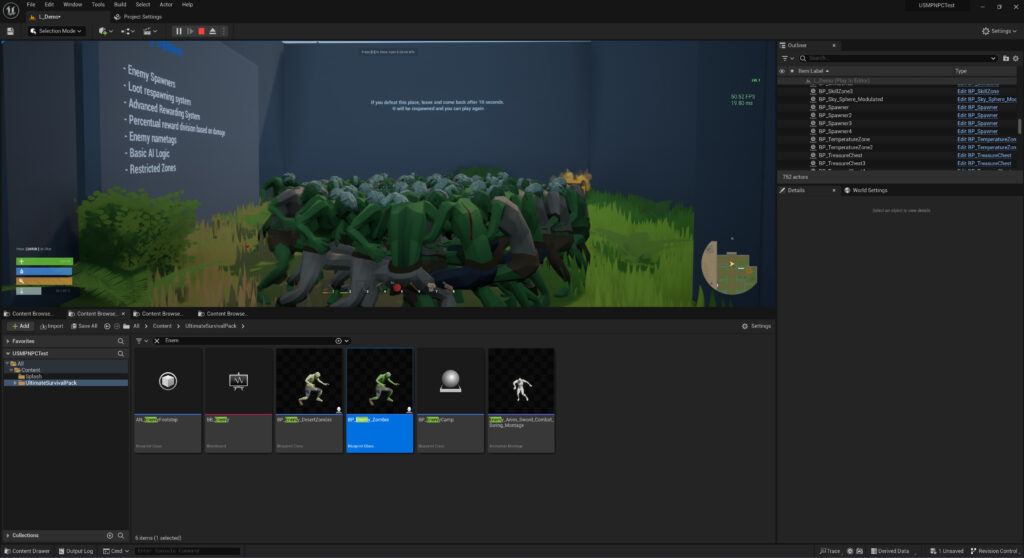Open the Outliner settings gear
This screenshot has height=558, width=1024.
tap(1016, 58)
